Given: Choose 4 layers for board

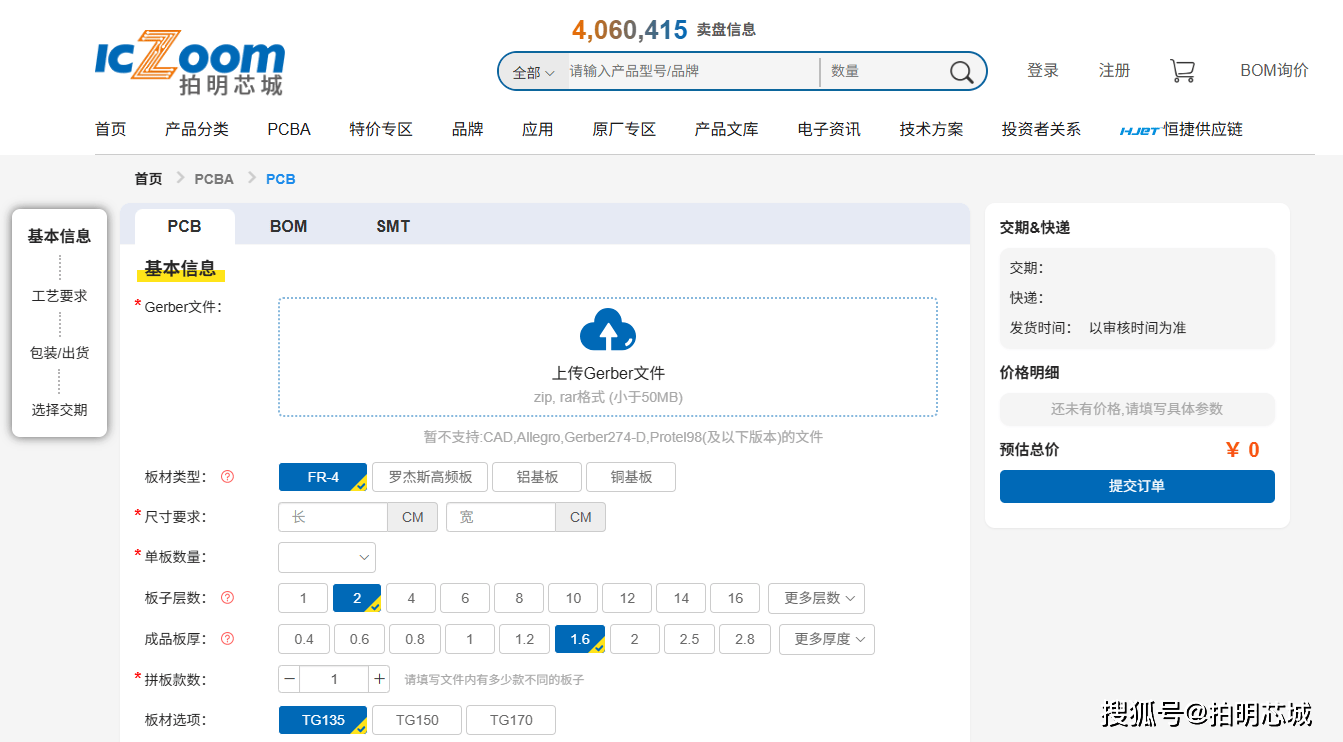Looking at the screenshot, I should pyautogui.click(x=411, y=598).
